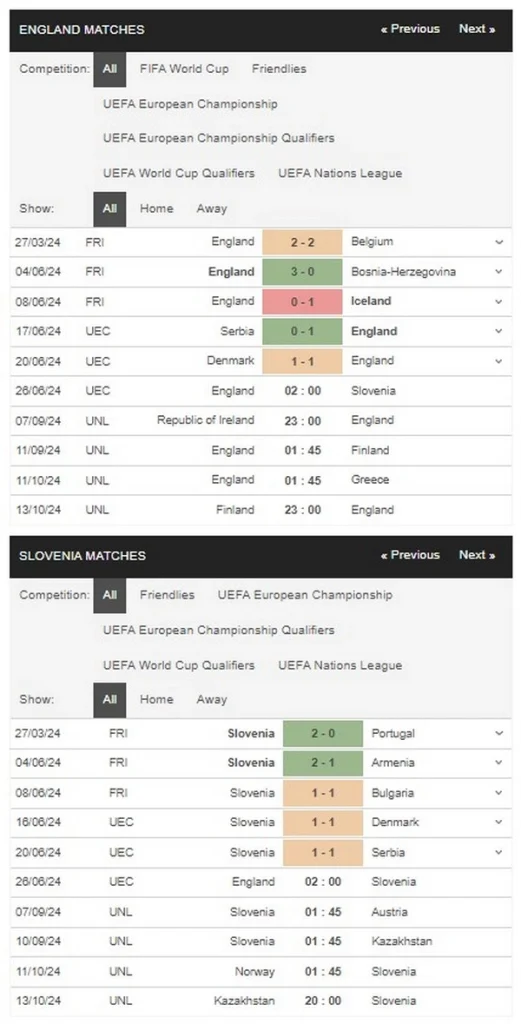Screen dimensions: 521x1024
Task: Open the chevron for Slovenia vs Armenia
Action: (499, 763)
